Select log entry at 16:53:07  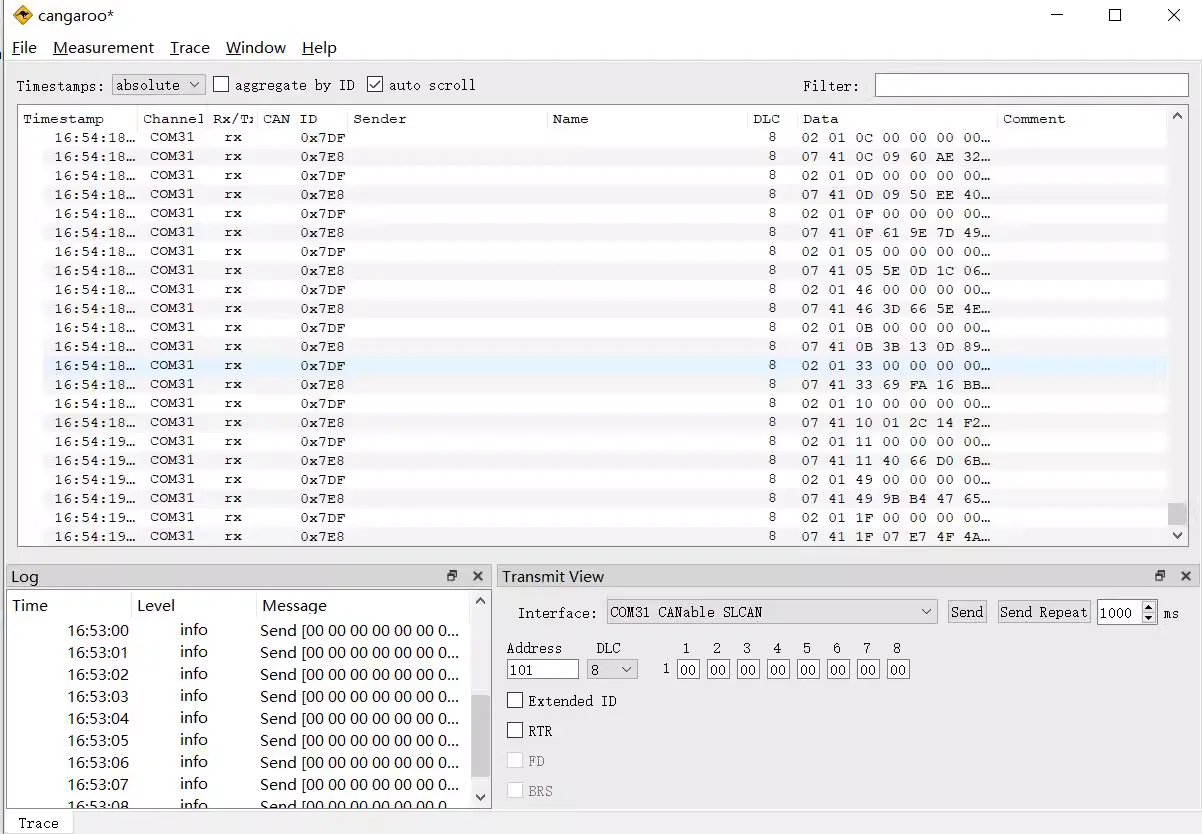click(x=239, y=785)
